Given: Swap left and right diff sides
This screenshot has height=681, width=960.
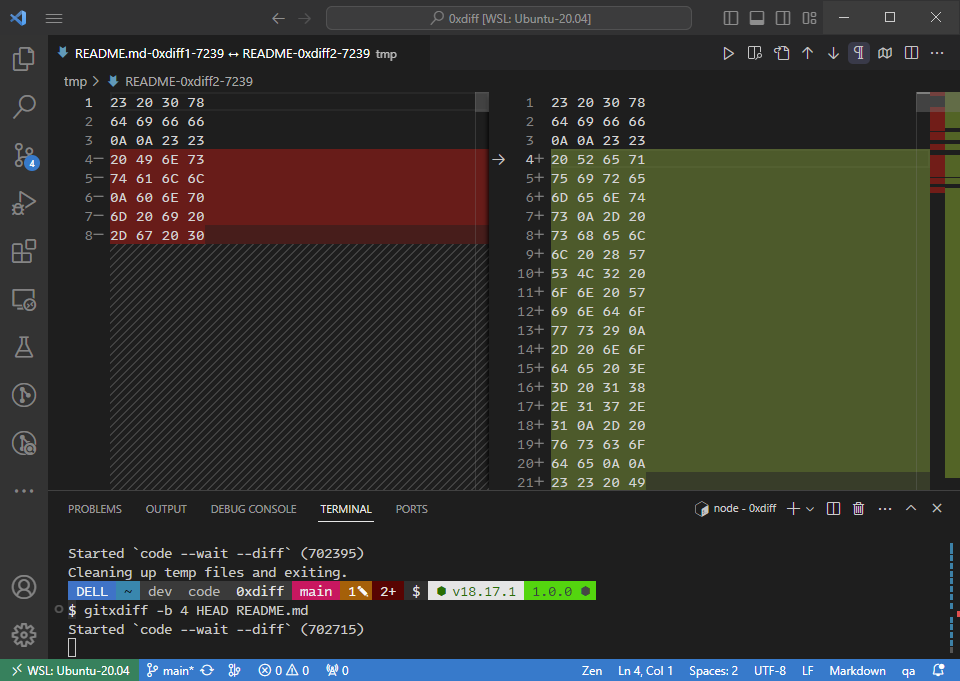Looking at the screenshot, I should [x=781, y=53].
